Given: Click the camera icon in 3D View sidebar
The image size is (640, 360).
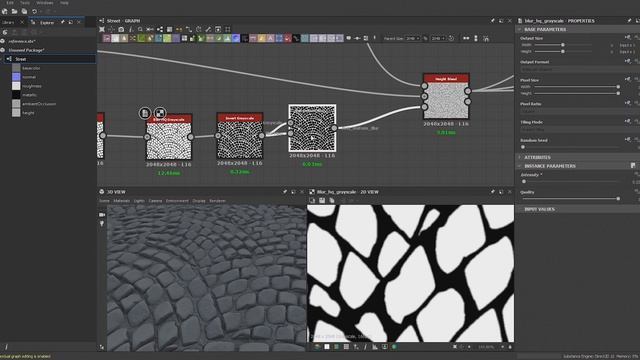Looking at the screenshot, I should 102,215.
